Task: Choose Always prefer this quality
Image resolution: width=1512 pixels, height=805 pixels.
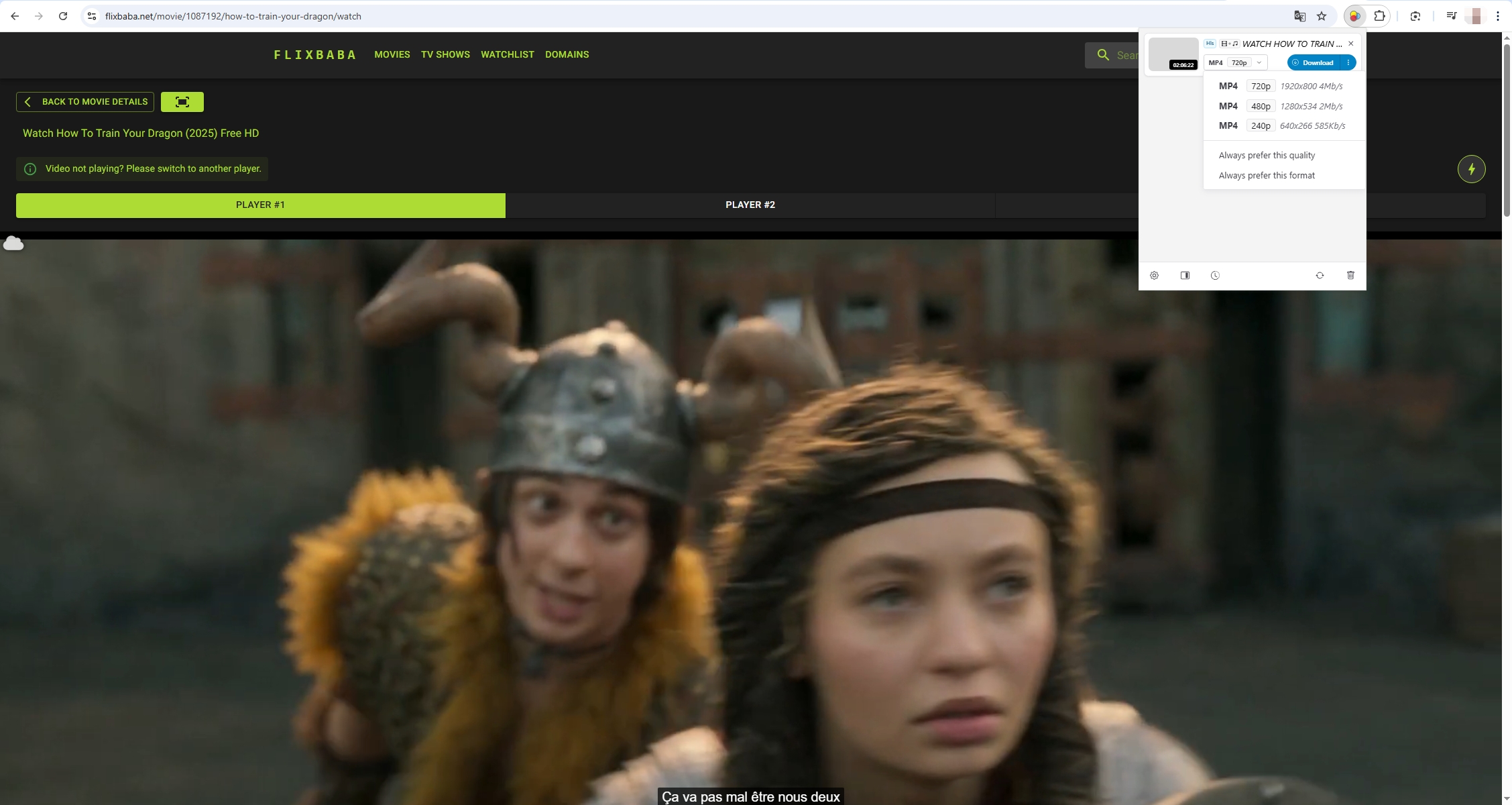Action: (x=1266, y=156)
